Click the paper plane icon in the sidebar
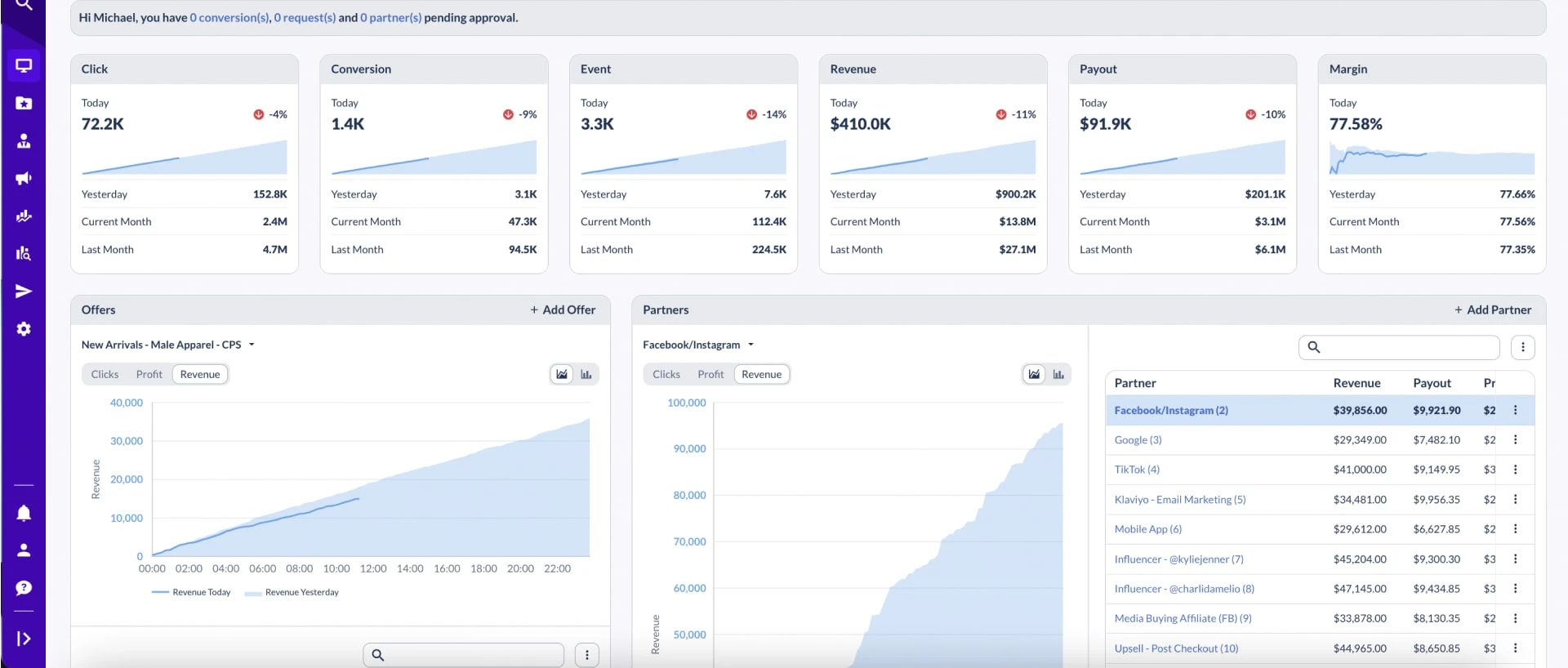This screenshot has width=1568, height=668. tap(24, 292)
